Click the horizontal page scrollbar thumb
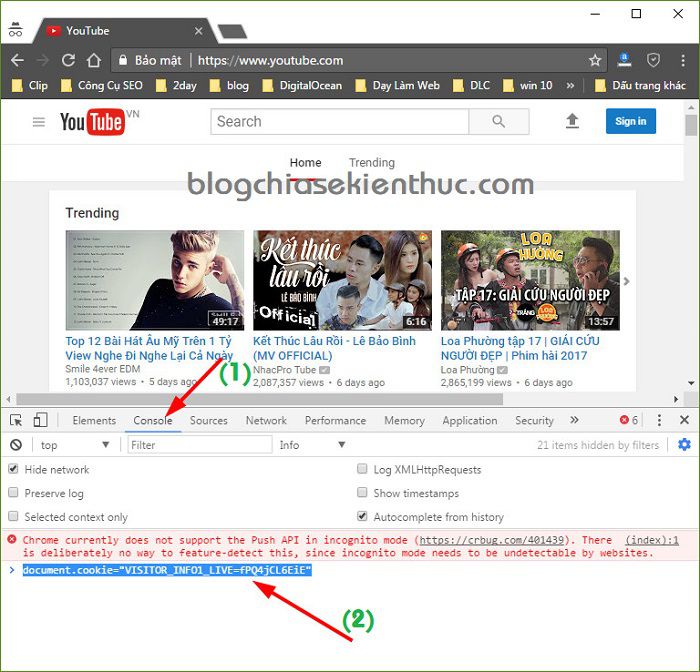 (259, 399)
